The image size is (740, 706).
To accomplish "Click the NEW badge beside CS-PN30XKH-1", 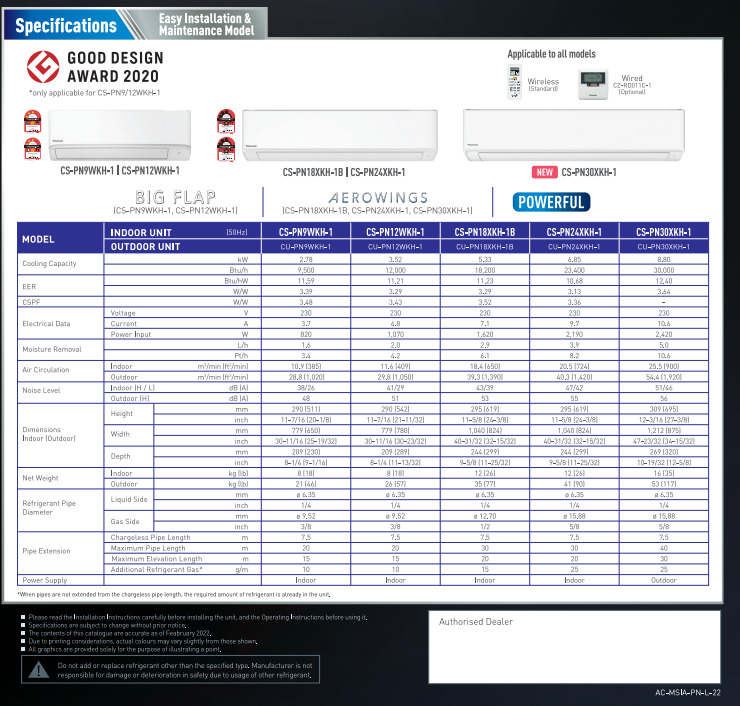I will (544, 172).
